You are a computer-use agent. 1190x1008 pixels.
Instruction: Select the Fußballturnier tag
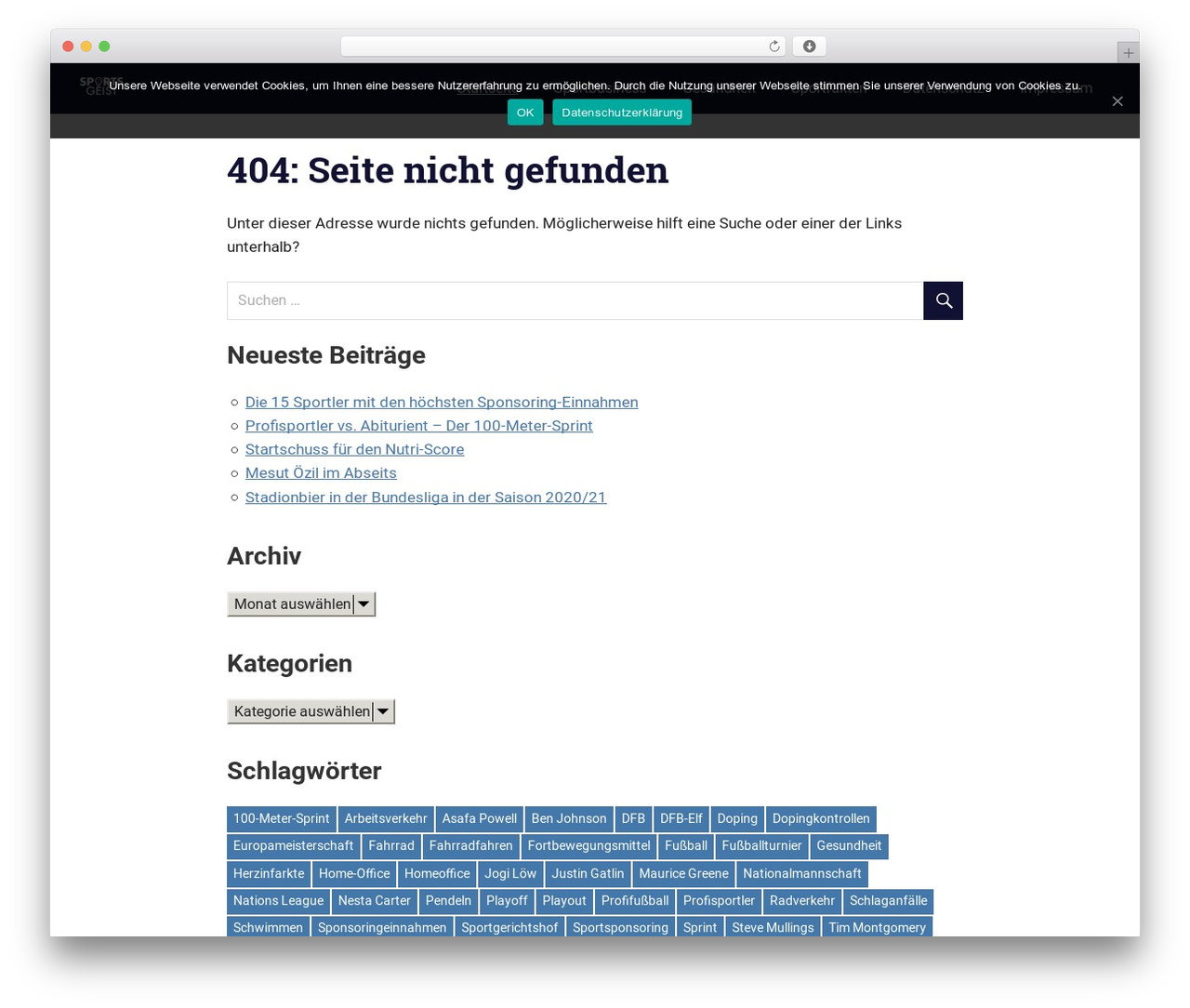pyautogui.click(x=761, y=846)
